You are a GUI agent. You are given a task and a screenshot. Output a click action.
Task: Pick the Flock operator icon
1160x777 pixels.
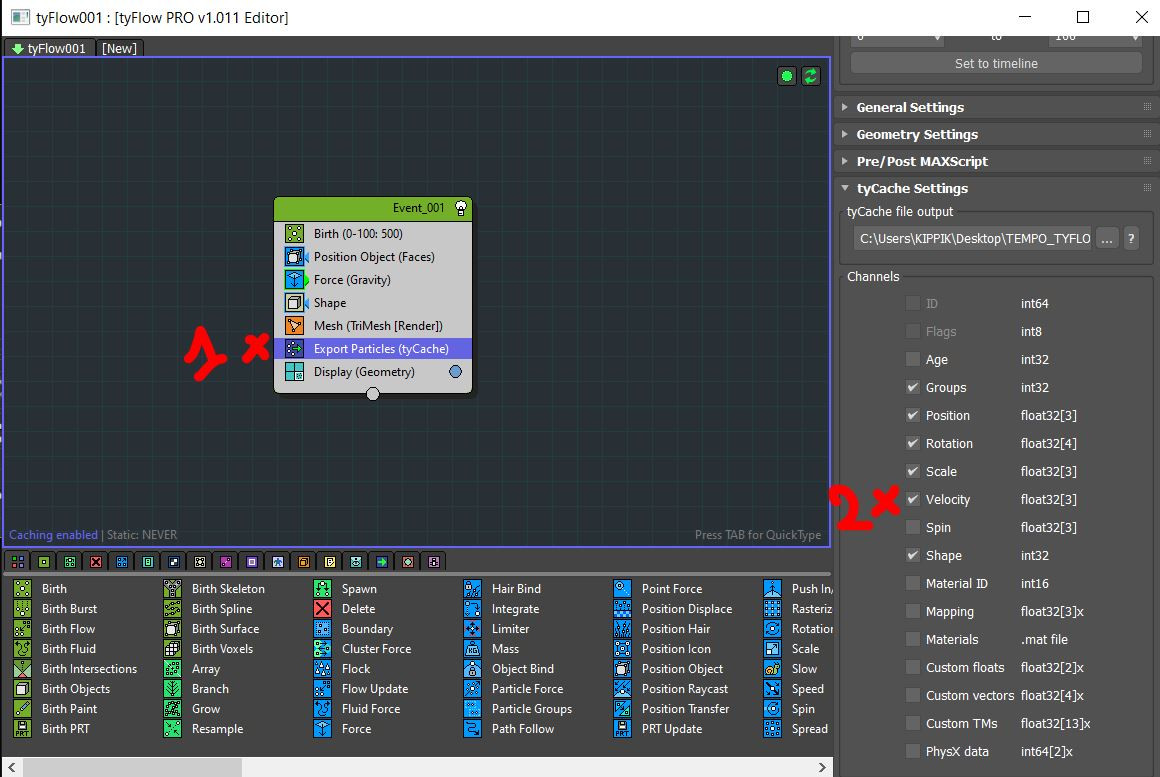323,668
